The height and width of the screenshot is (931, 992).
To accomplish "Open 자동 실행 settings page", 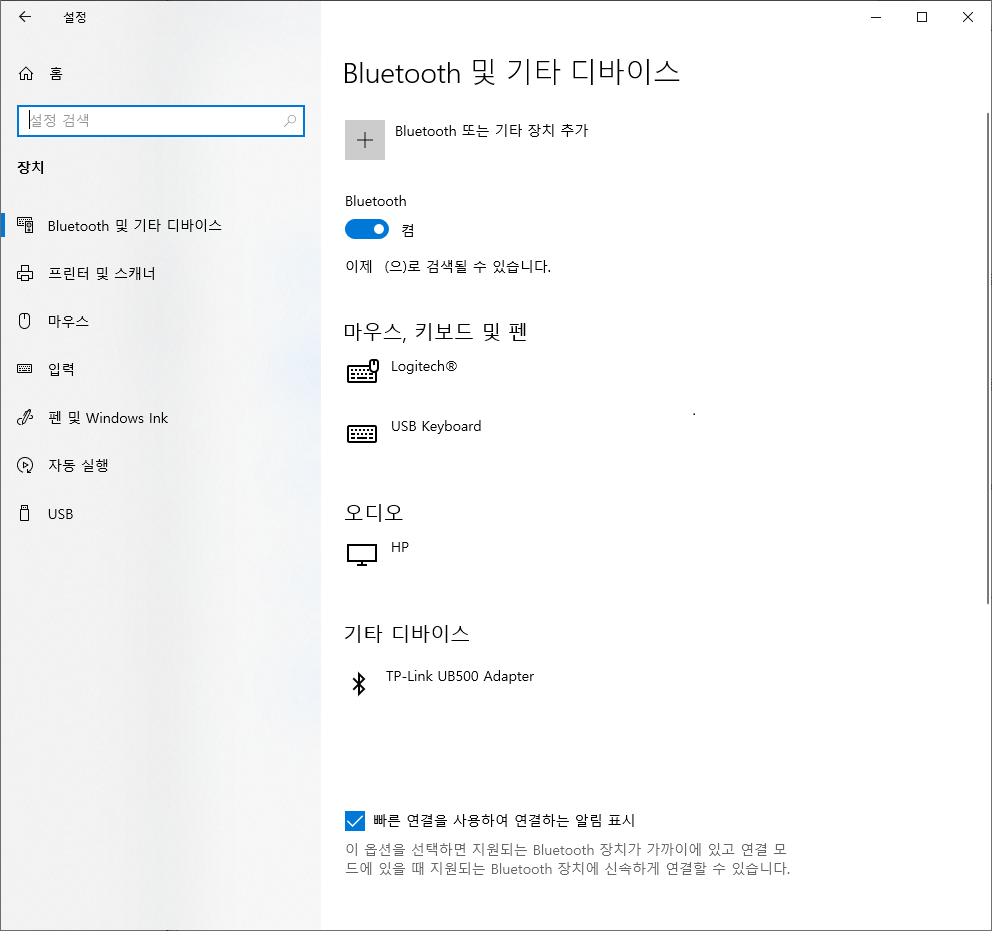I will 161,466.
